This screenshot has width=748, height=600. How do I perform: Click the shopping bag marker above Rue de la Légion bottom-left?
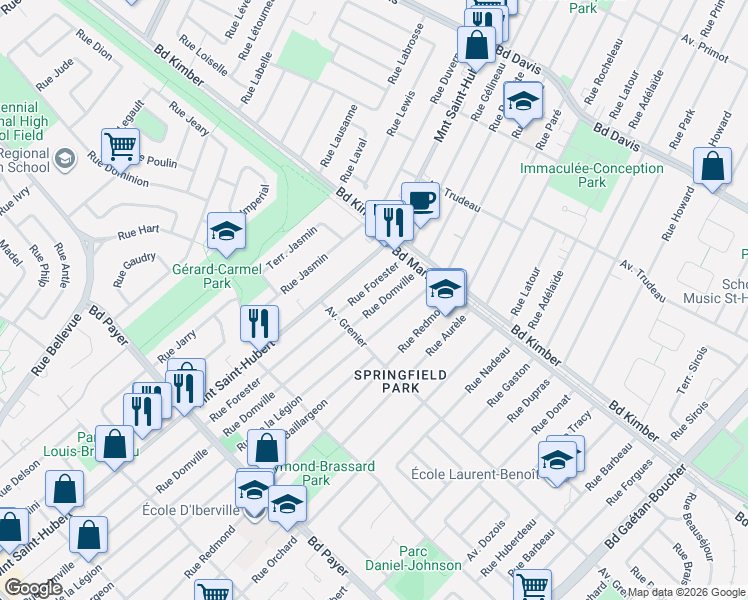click(x=88, y=535)
